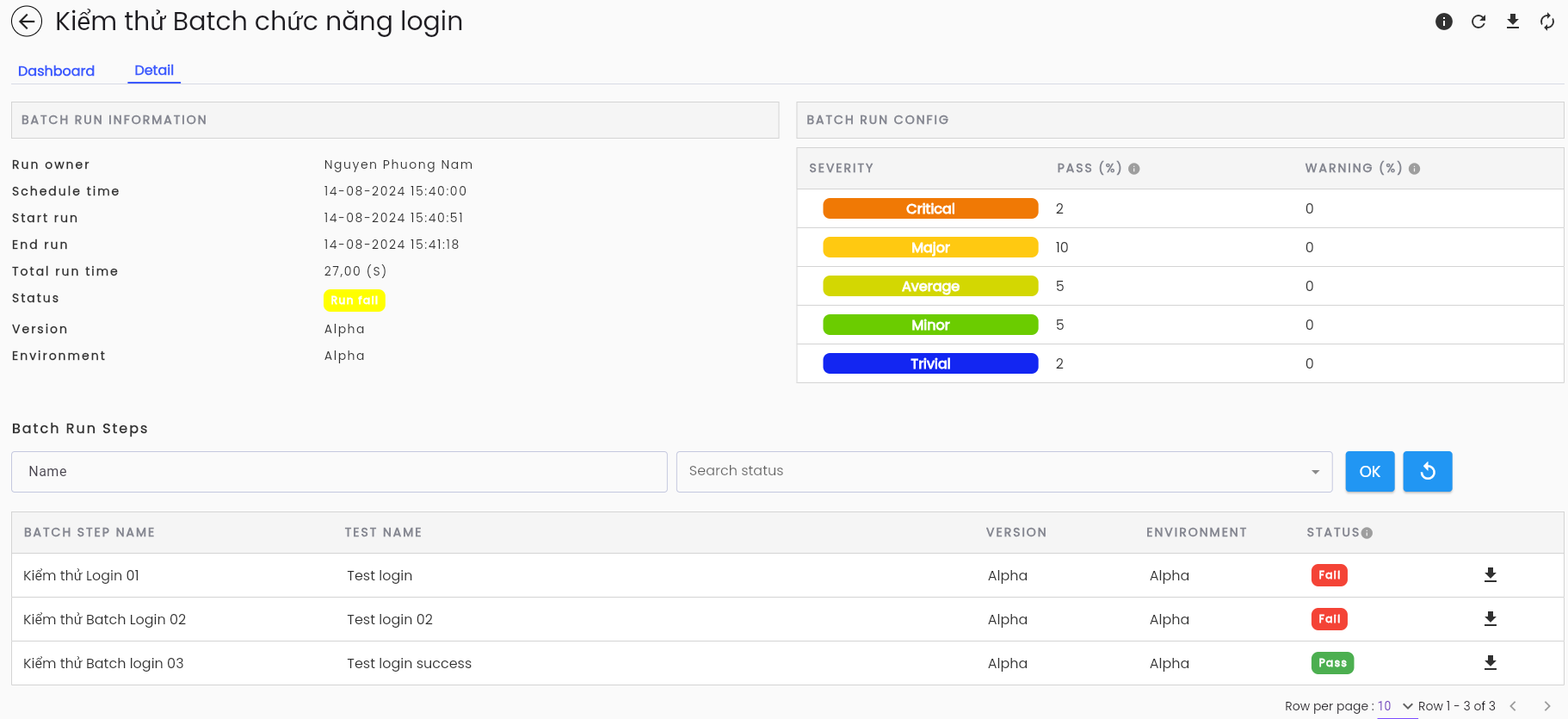Download the batch run report from header
1568x719 pixels.
click(x=1513, y=22)
